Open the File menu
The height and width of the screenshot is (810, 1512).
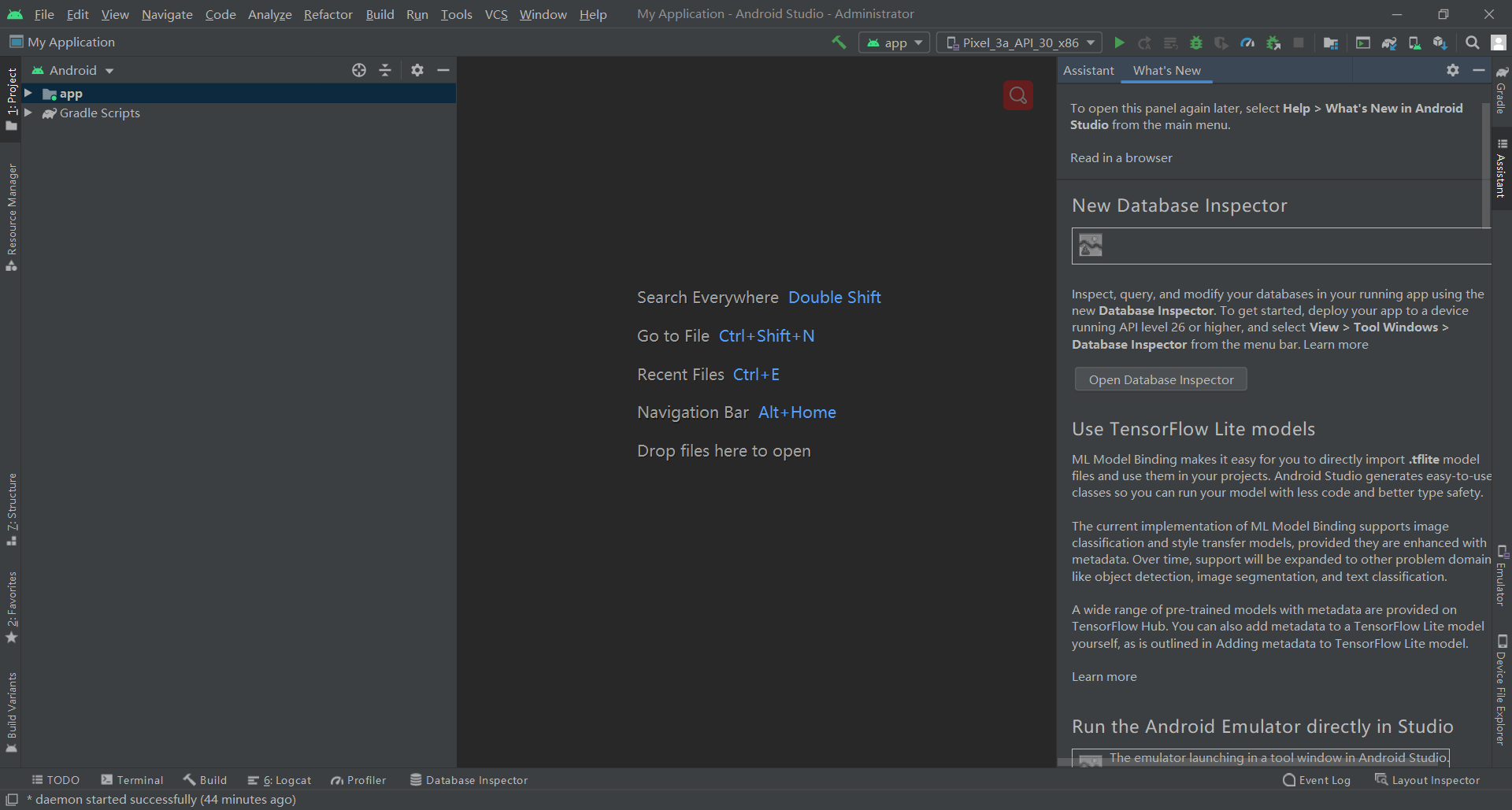[x=44, y=14]
